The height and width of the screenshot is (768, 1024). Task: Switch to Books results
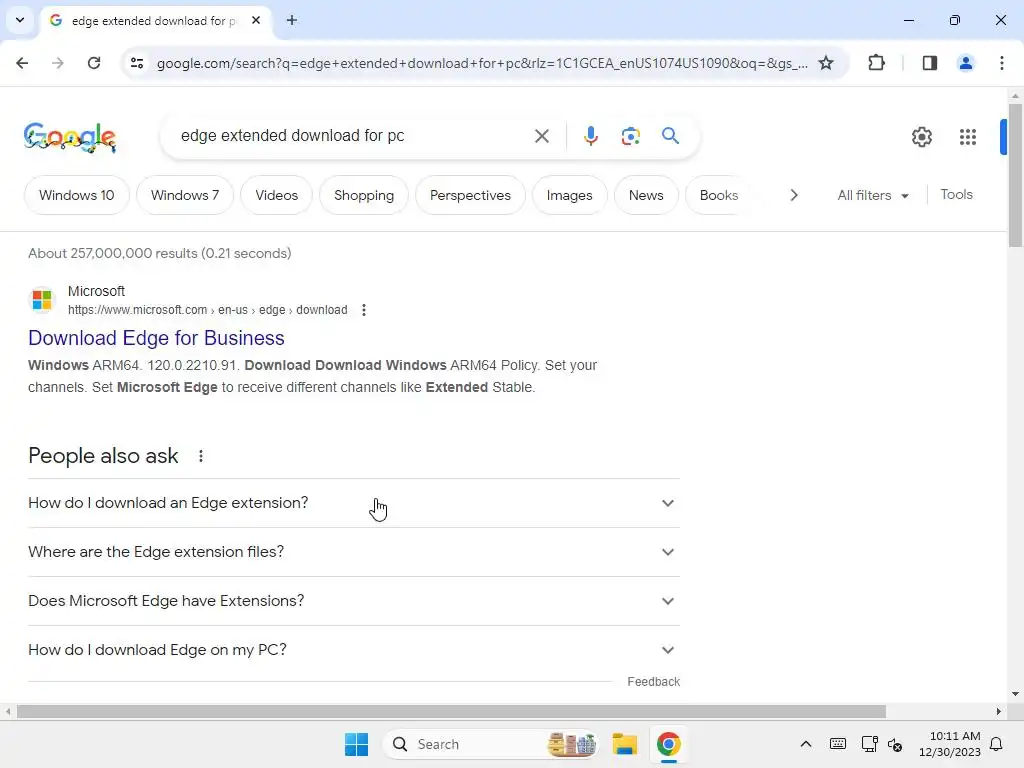[718, 195]
